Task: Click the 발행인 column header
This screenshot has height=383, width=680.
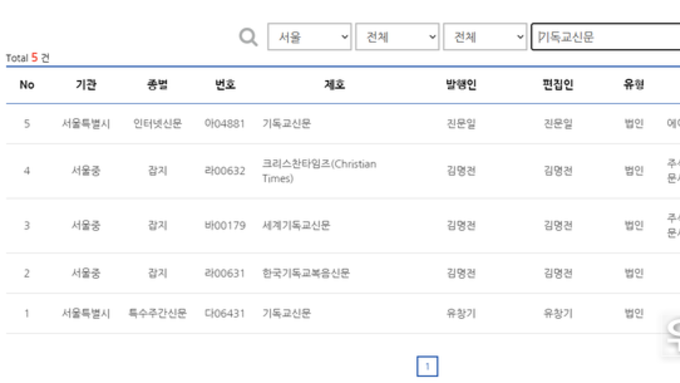Action: click(461, 85)
